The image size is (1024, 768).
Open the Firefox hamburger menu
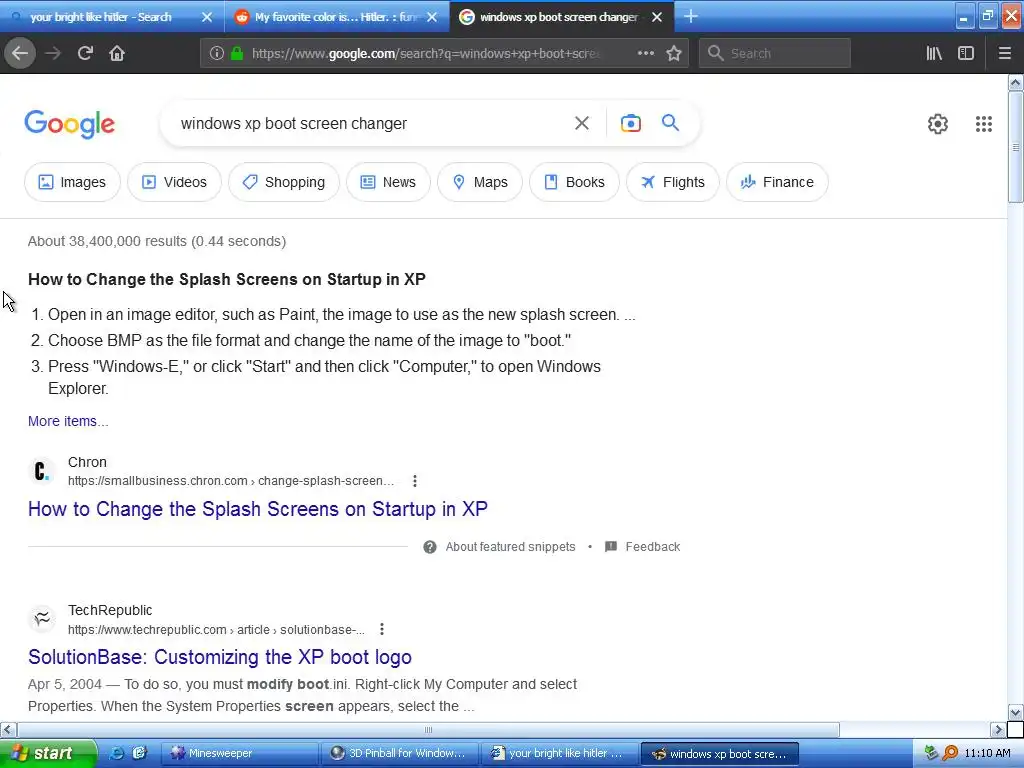point(1005,54)
